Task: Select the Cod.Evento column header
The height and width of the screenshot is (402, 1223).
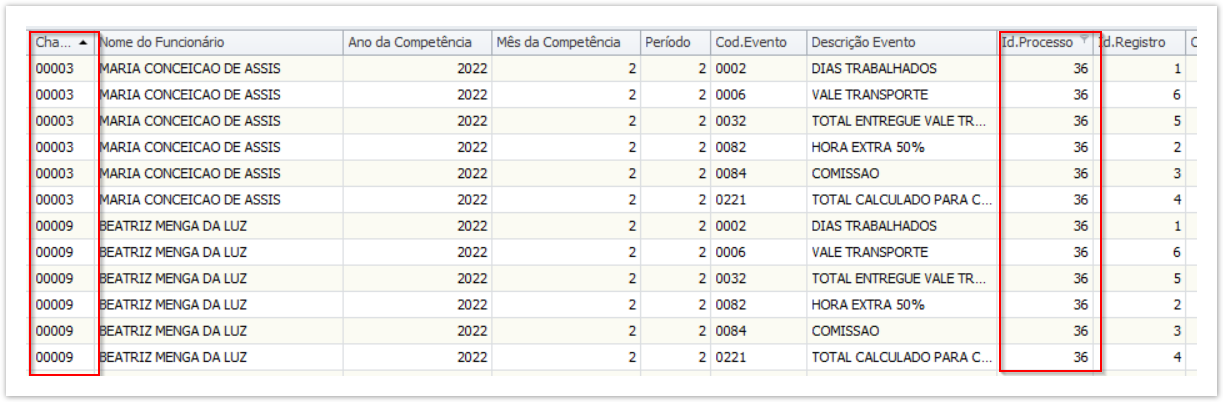Action: tap(751, 43)
